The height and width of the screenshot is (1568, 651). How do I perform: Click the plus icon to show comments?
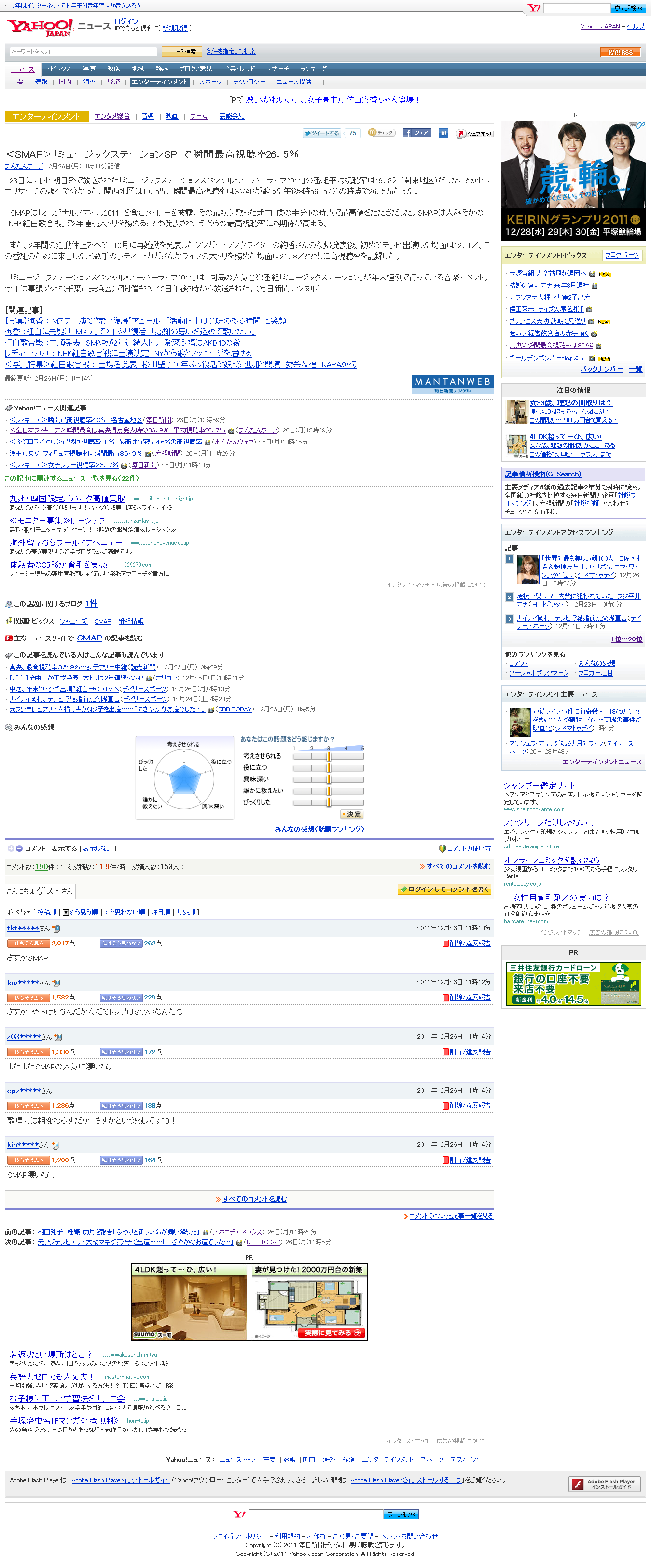click(10, 848)
